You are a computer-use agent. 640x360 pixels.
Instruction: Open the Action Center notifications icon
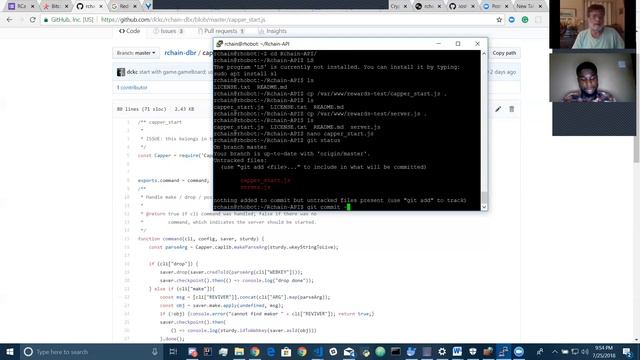pyautogui.click(x=627, y=351)
